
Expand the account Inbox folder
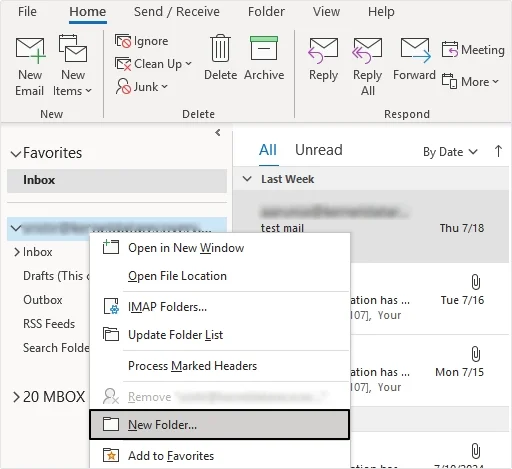[x=17, y=252]
